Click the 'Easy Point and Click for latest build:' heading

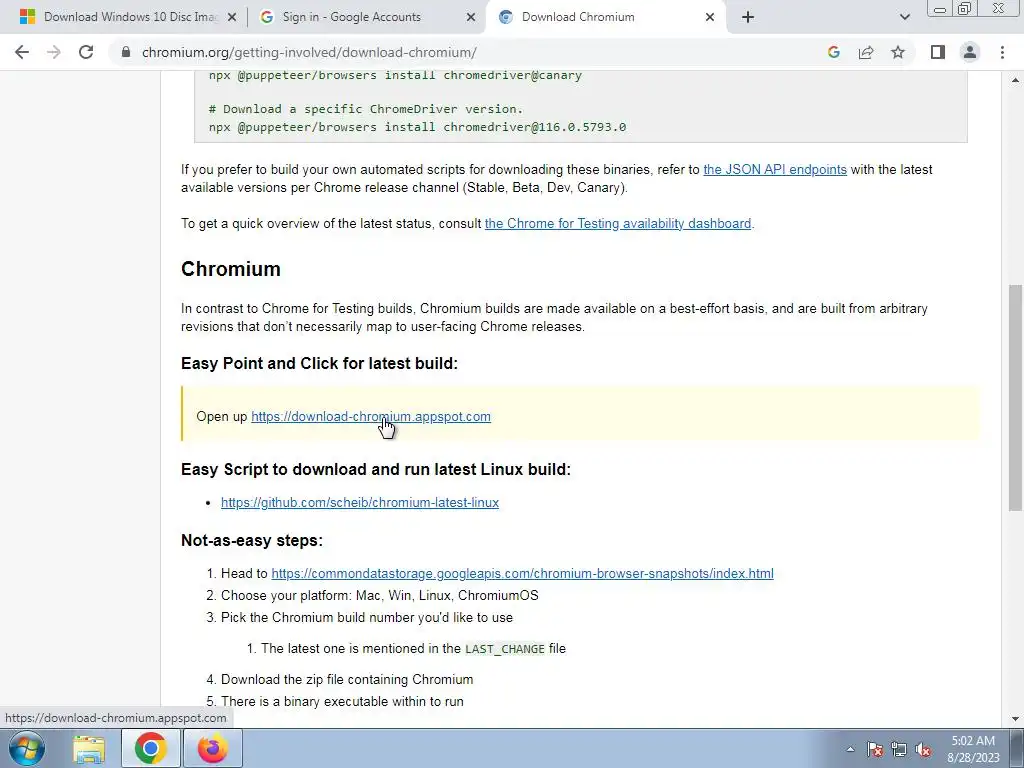point(319,363)
